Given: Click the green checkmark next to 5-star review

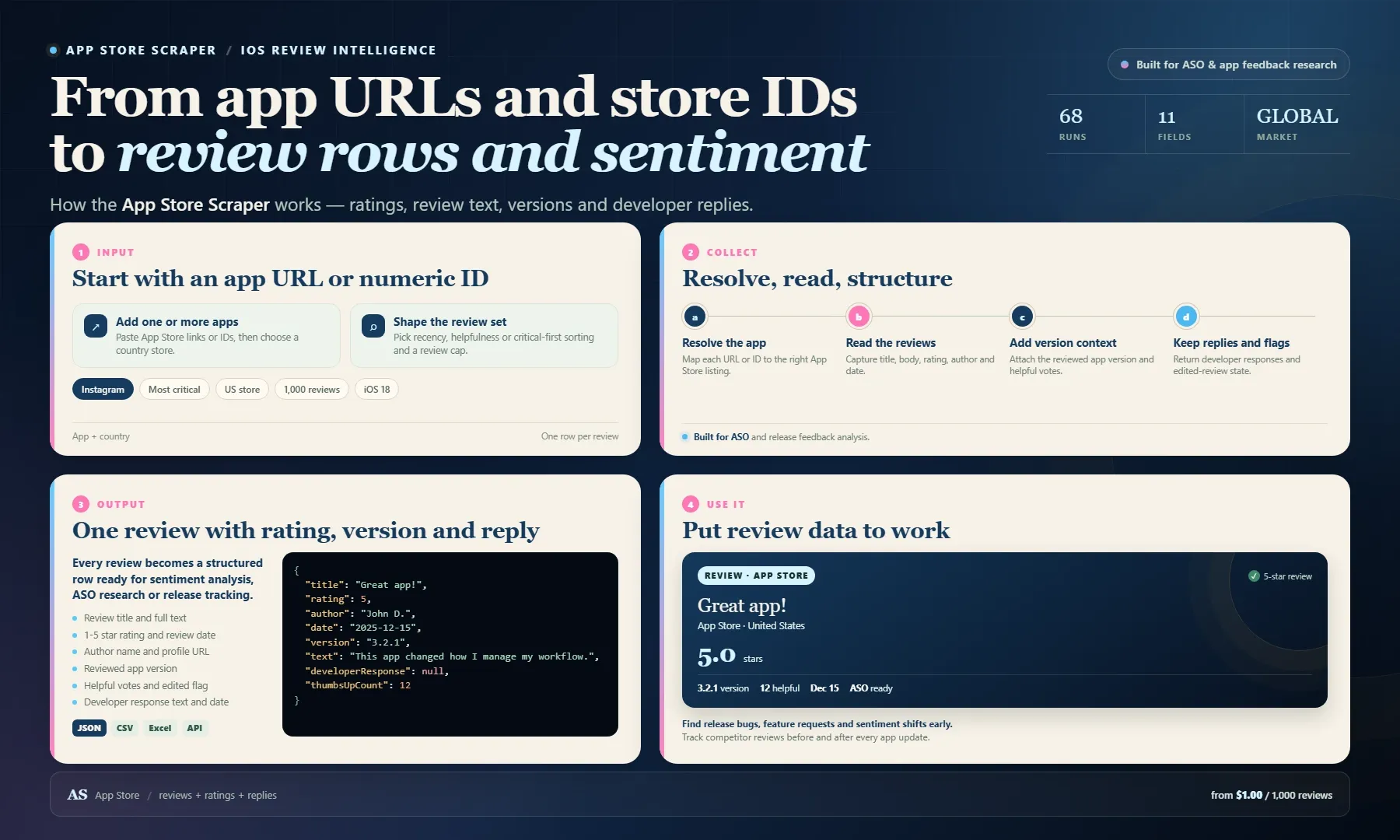Looking at the screenshot, I should pyautogui.click(x=1254, y=576).
